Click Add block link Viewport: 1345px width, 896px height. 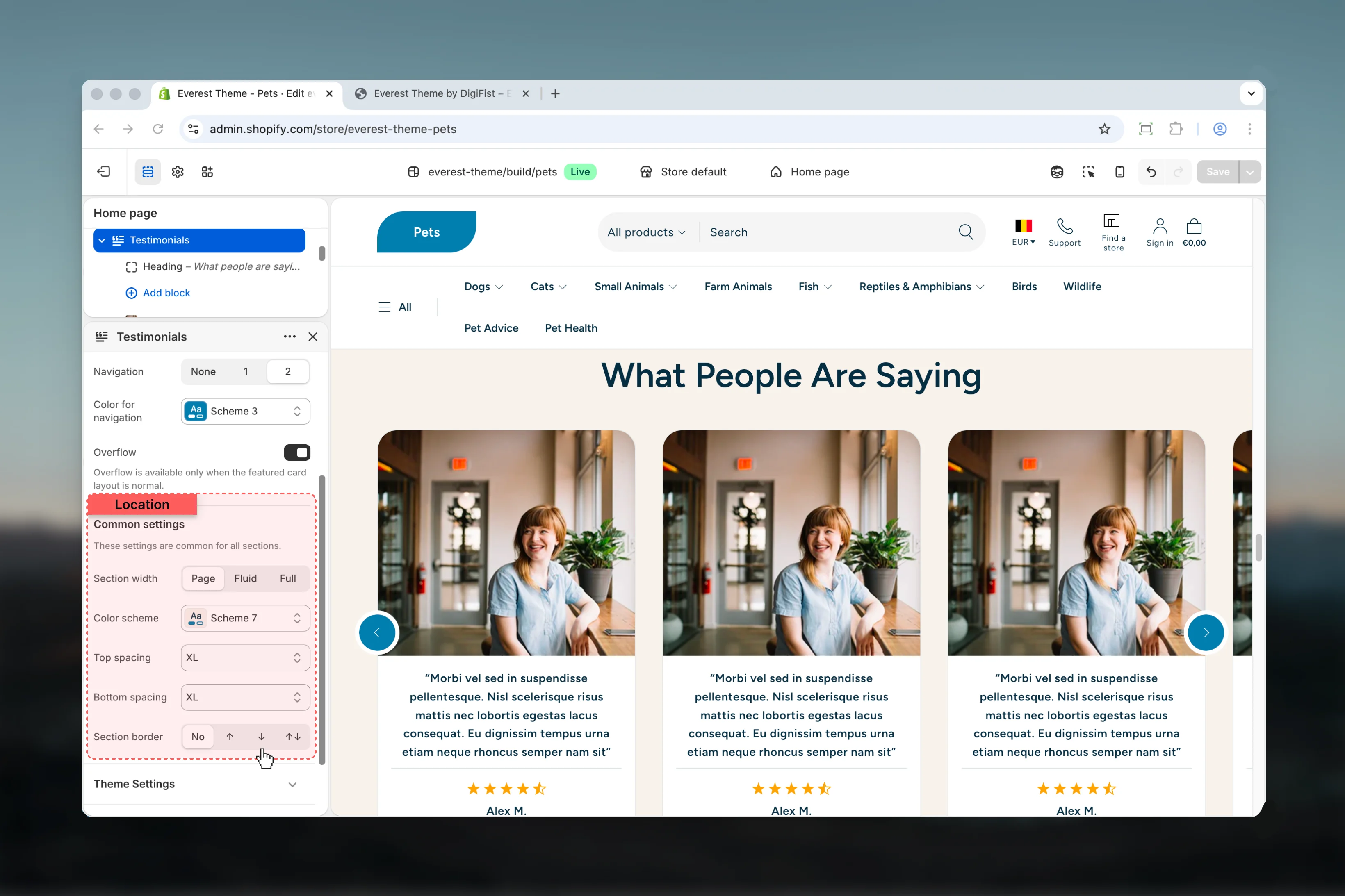click(158, 293)
